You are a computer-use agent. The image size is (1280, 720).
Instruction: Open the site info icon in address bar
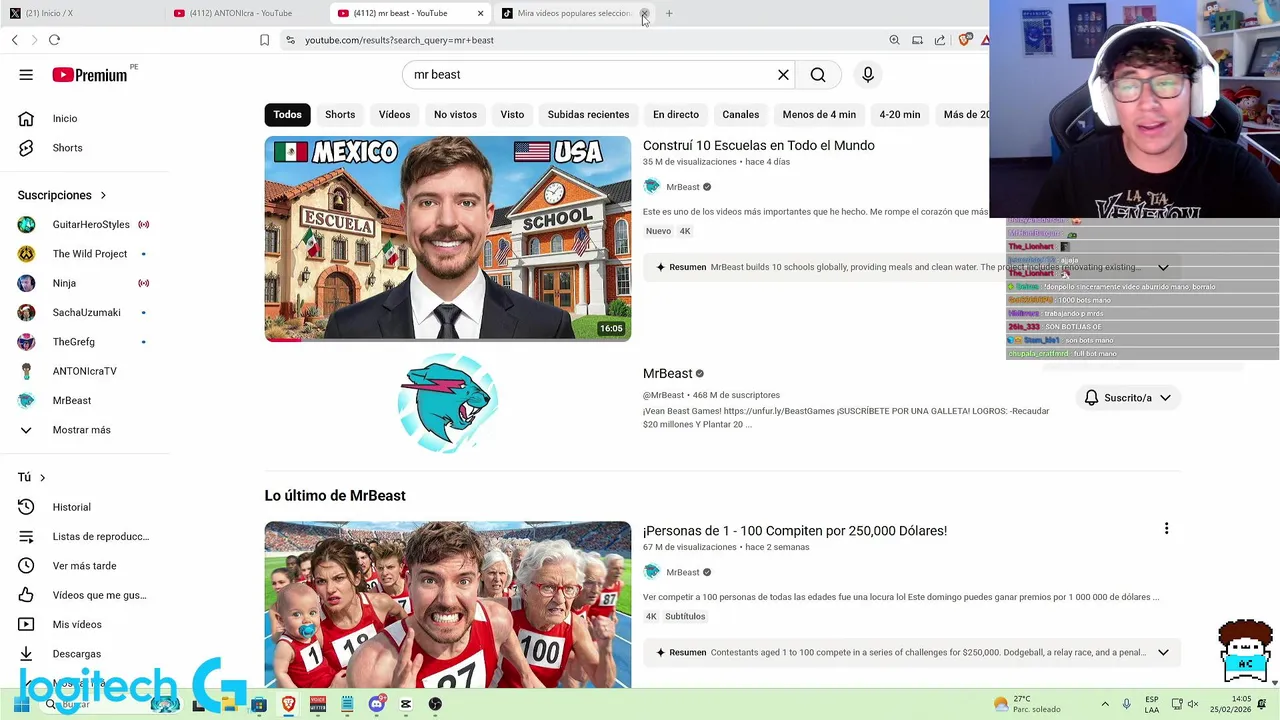[290, 40]
